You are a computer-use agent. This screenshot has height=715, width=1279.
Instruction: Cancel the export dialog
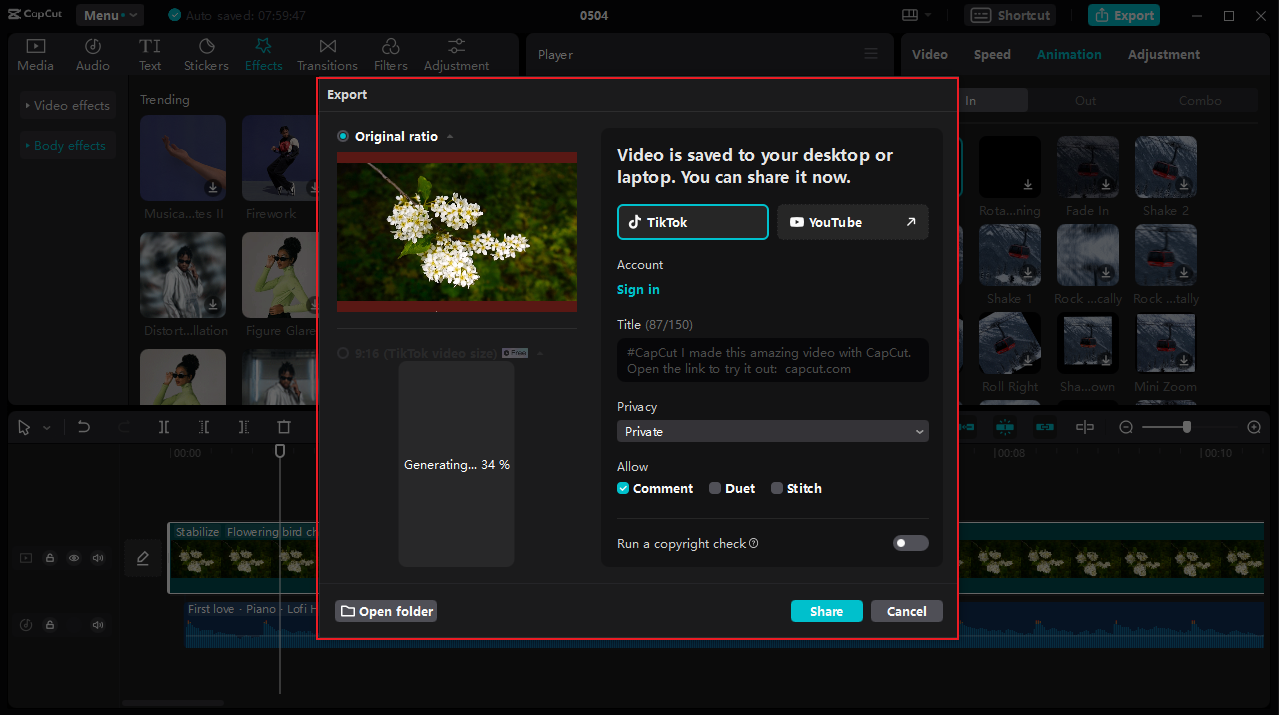point(907,611)
